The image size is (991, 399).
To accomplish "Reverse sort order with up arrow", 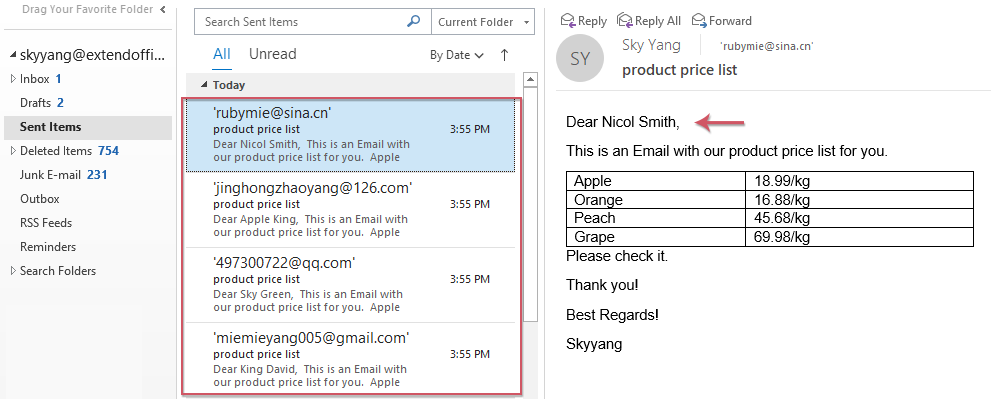I will pos(504,55).
